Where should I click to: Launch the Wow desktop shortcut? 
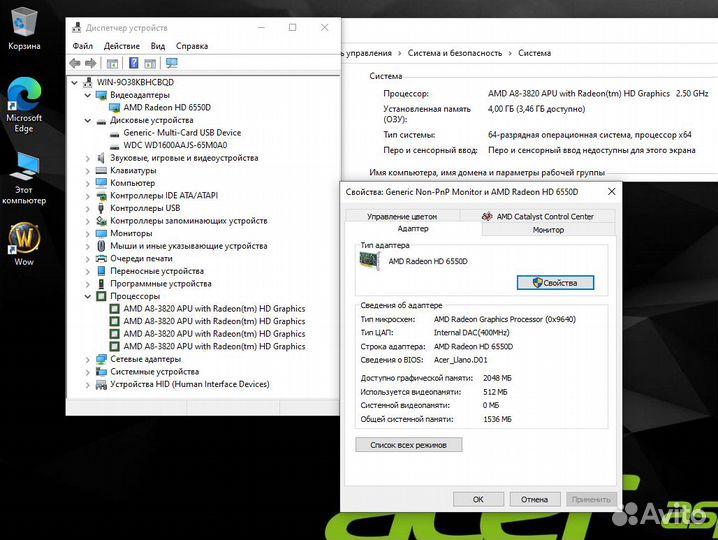24,244
